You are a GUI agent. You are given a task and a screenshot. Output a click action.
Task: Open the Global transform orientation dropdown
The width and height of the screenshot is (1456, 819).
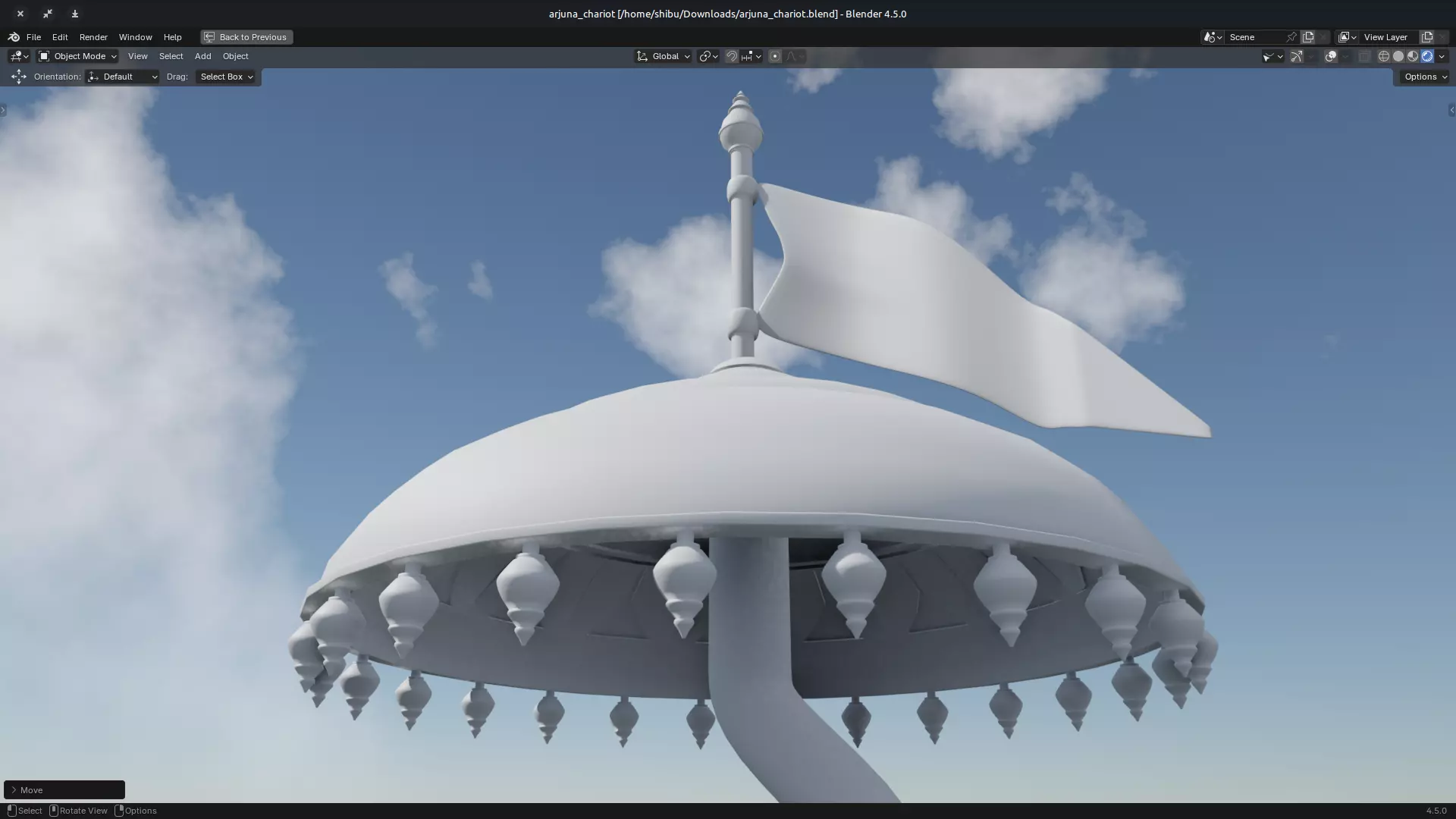[664, 56]
